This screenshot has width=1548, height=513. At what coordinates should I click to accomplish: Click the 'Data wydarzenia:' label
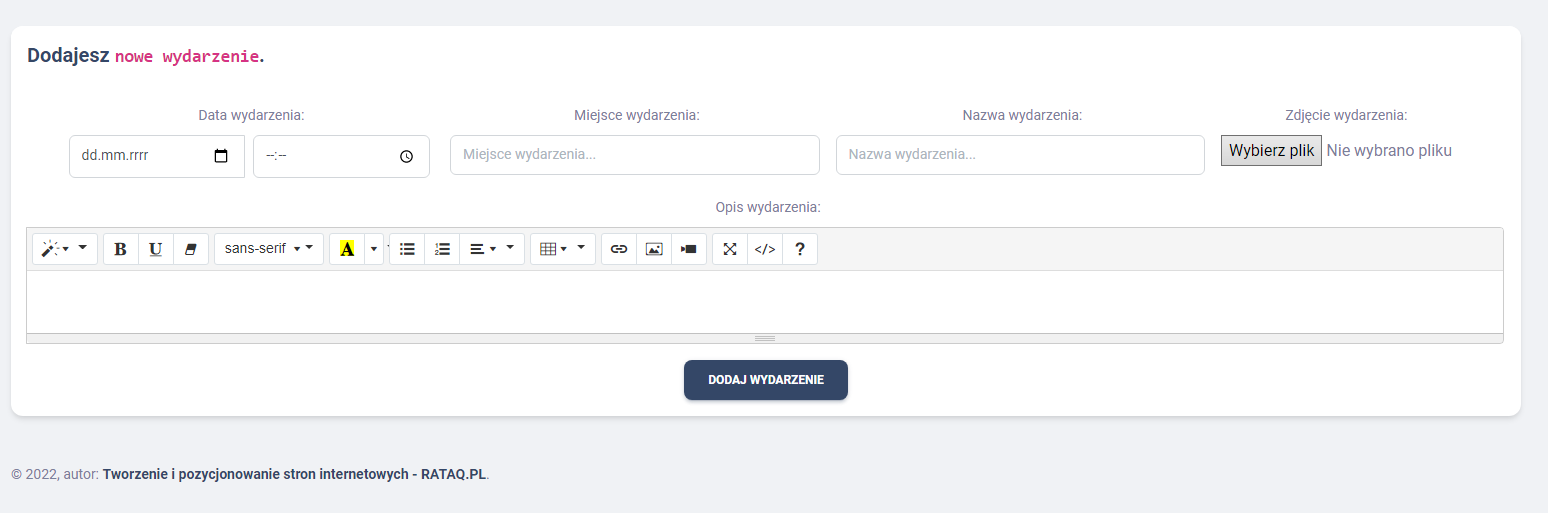251,115
